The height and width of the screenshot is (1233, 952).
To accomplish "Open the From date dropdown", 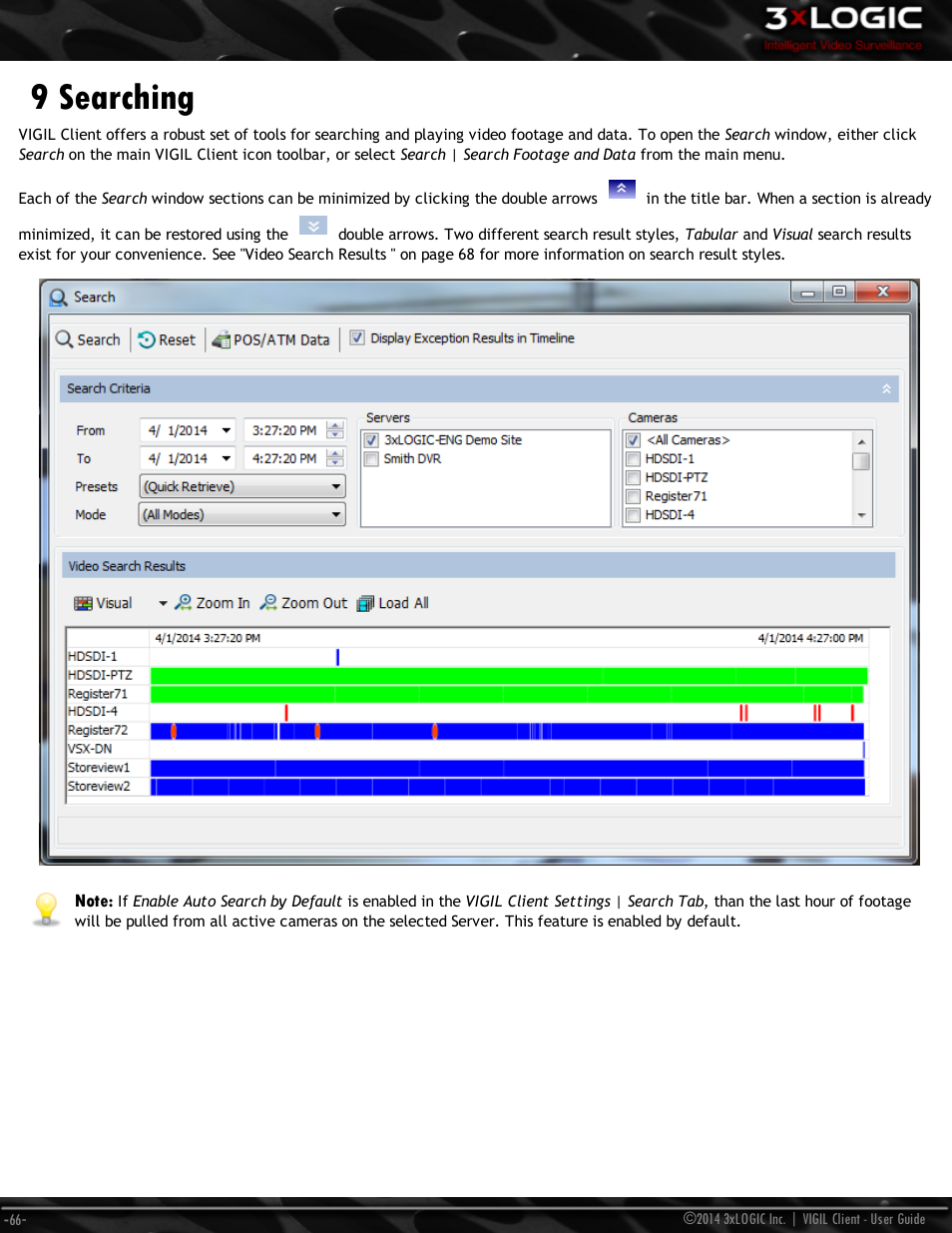I will (227, 430).
